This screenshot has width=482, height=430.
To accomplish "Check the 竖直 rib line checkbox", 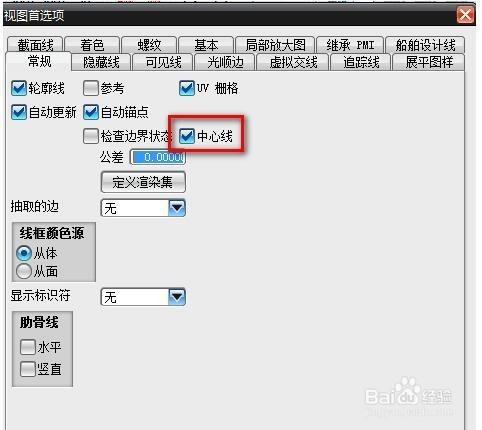I will tap(28, 369).
